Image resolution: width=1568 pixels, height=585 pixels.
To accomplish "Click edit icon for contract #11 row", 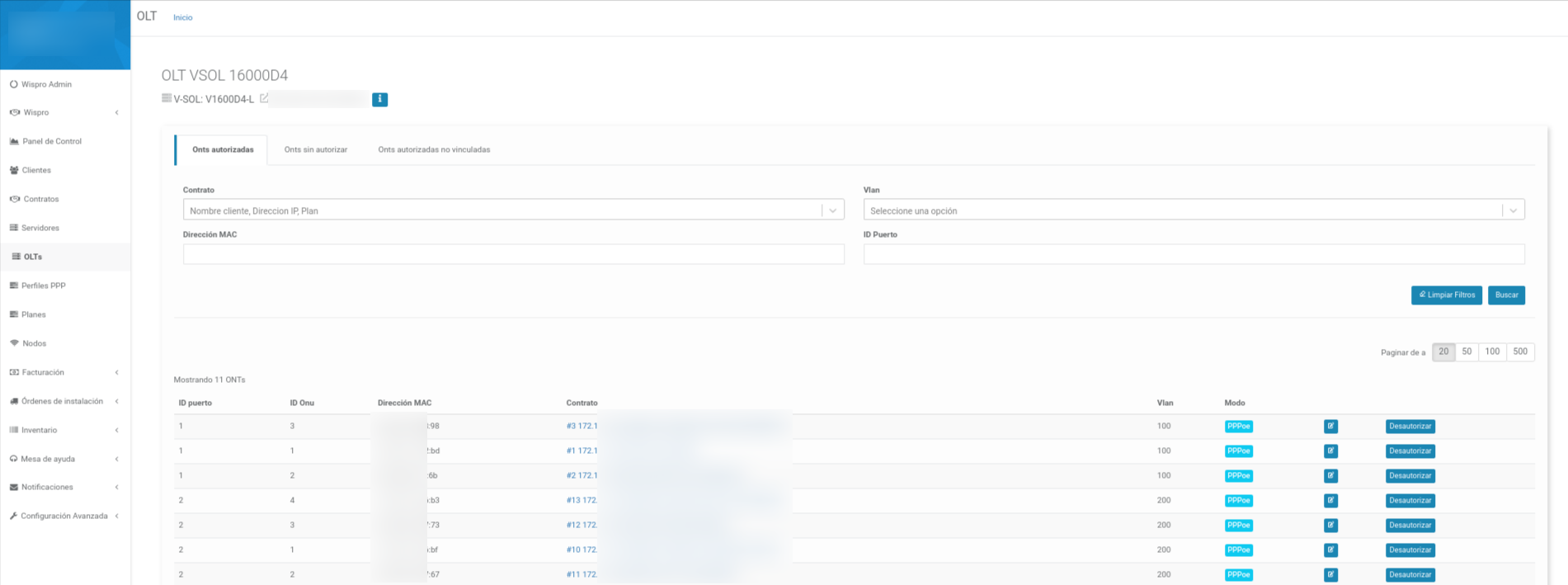I will pyautogui.click(x=1330, y=575).
